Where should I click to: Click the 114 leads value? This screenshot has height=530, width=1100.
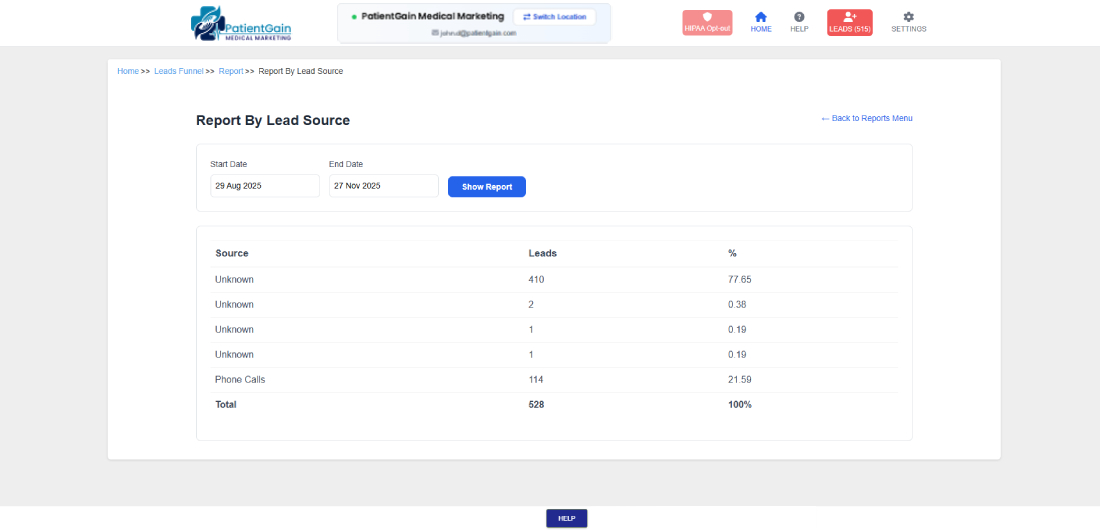[x=536, y=380]
